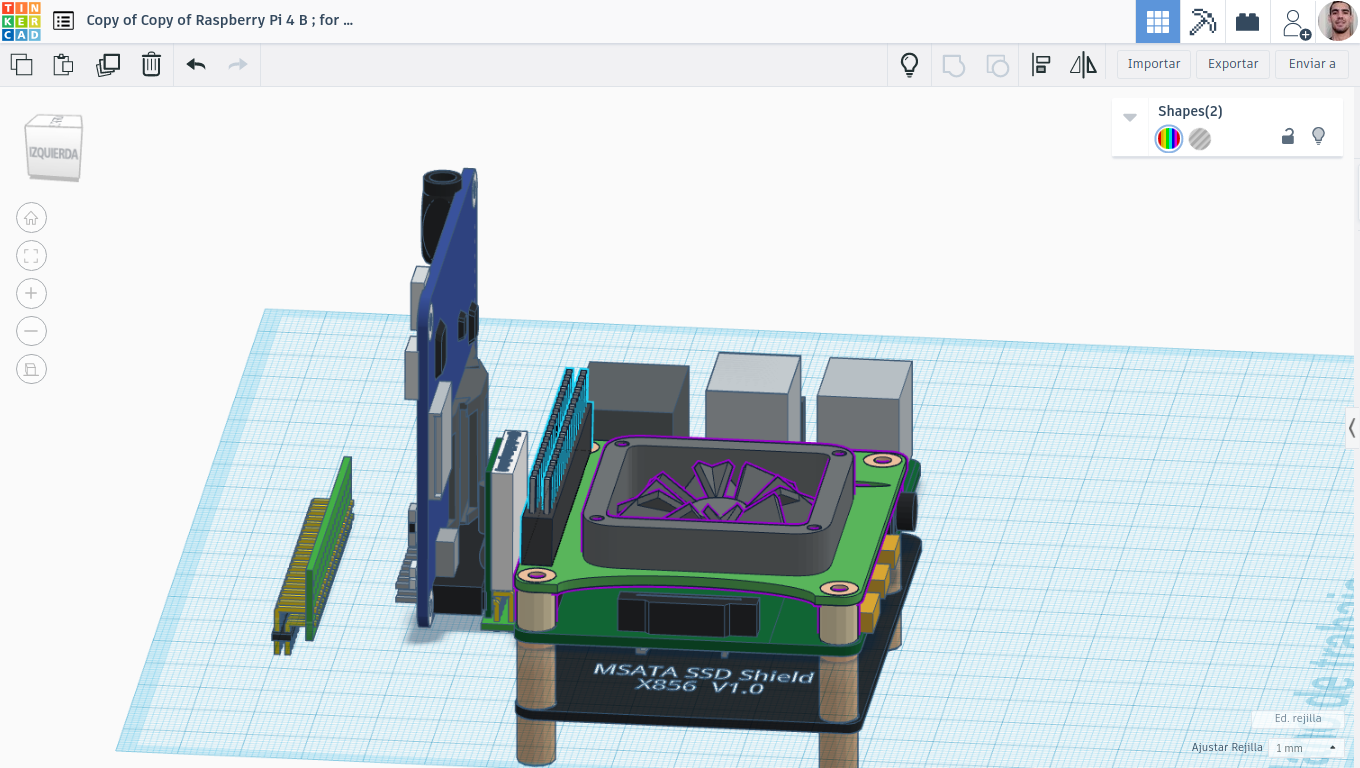1360x768 pixels.
Task: Collapse the Shapes(2) inspector panel
Action: [1130, 116]
